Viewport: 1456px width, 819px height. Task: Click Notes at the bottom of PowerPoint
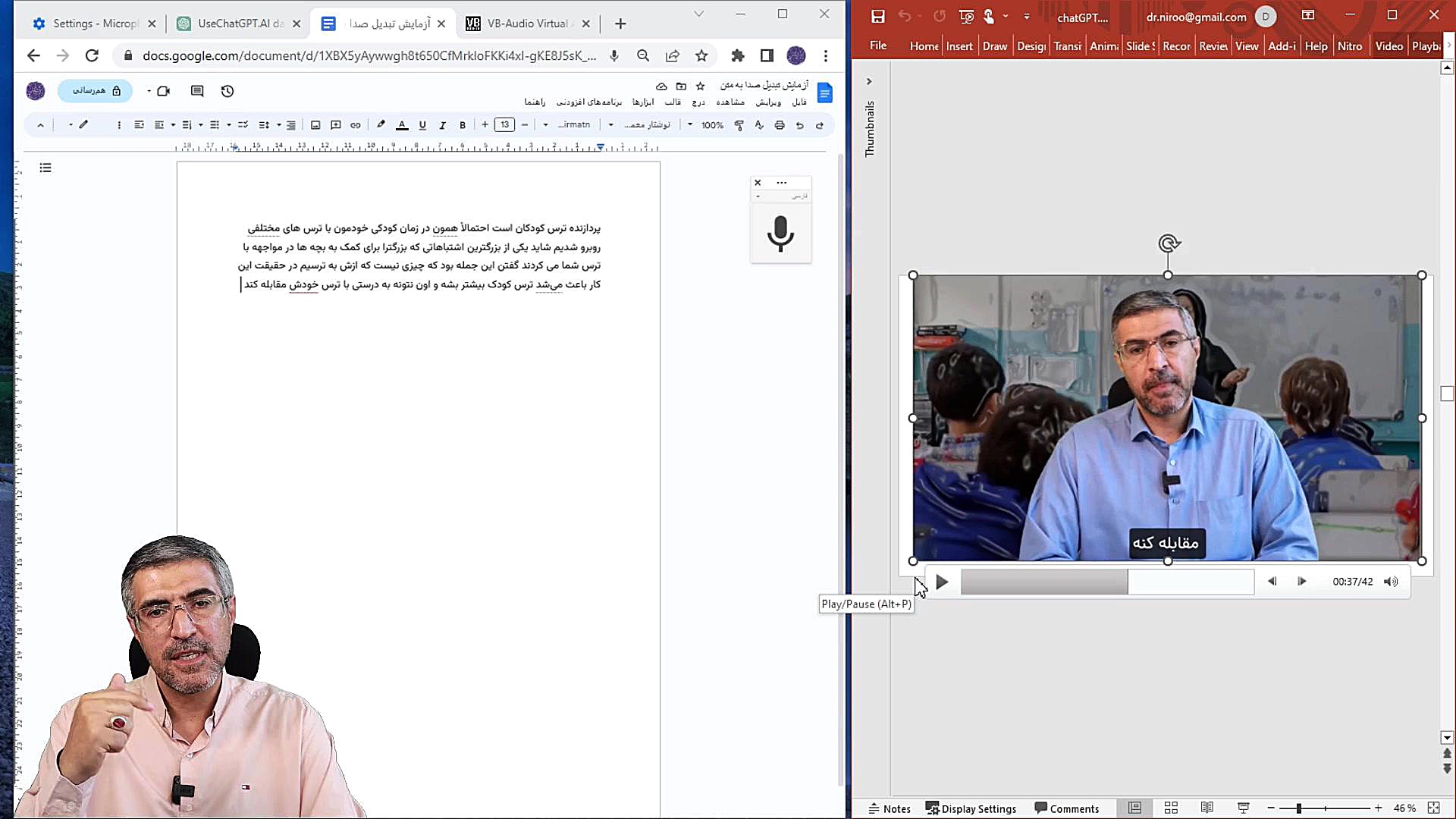coord(890,808)
